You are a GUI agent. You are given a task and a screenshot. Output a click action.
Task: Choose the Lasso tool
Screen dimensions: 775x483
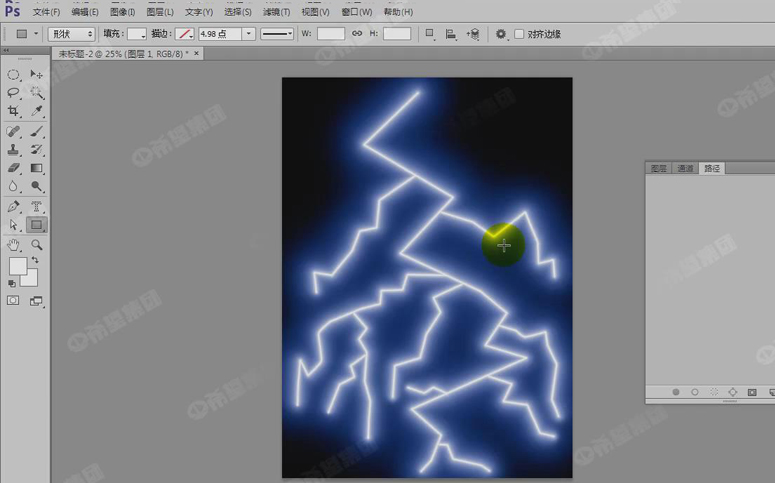[x=14, y=93]
